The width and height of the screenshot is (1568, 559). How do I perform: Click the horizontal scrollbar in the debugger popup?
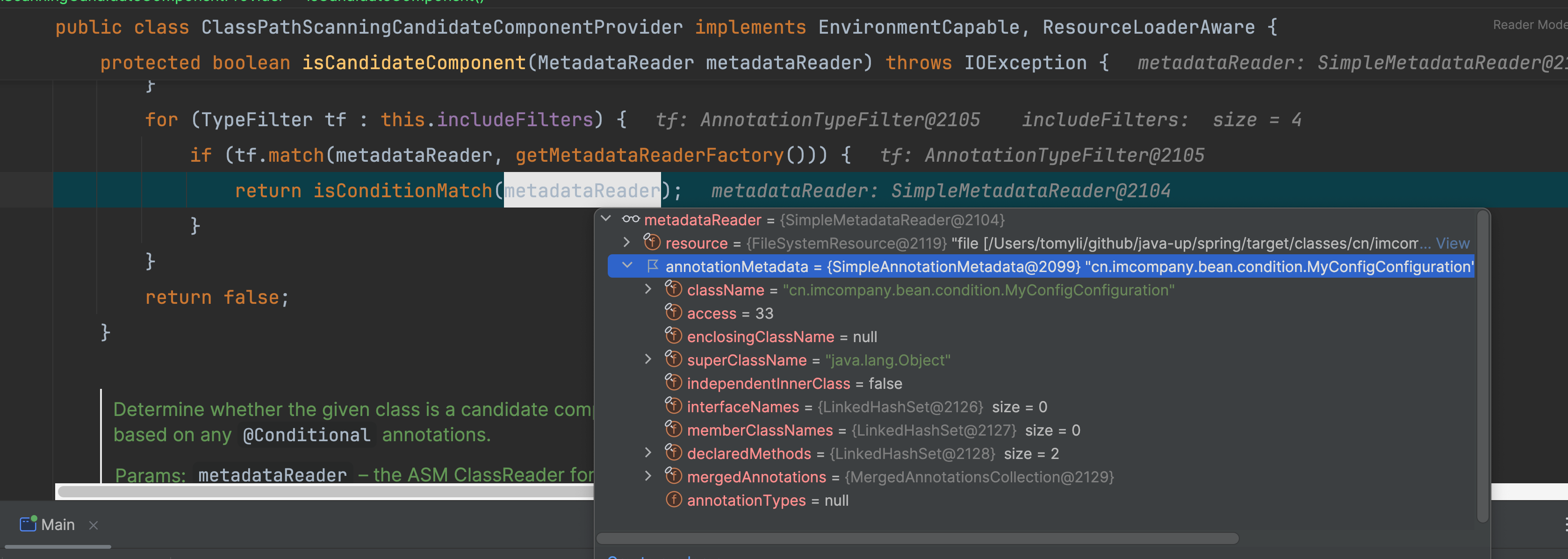coord(917,538)
